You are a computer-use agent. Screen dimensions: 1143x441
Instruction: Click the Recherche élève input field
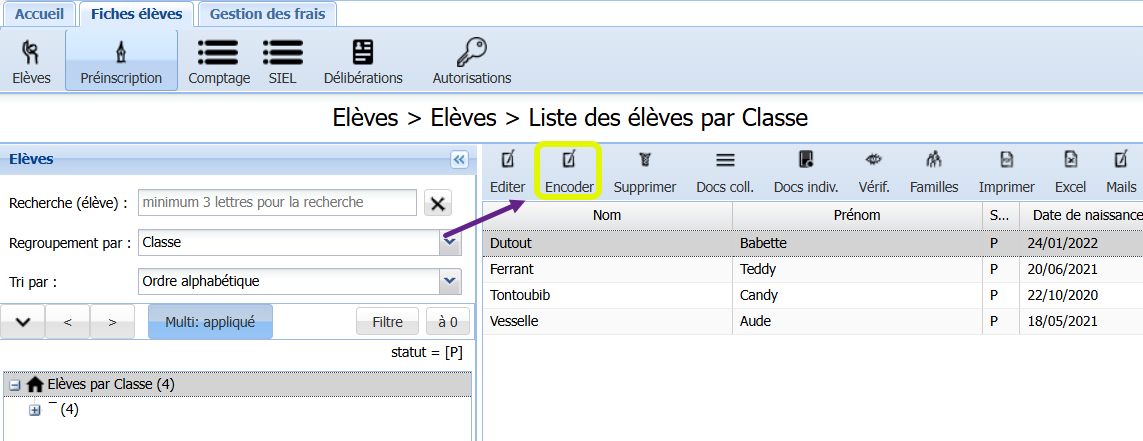point(277,203)
